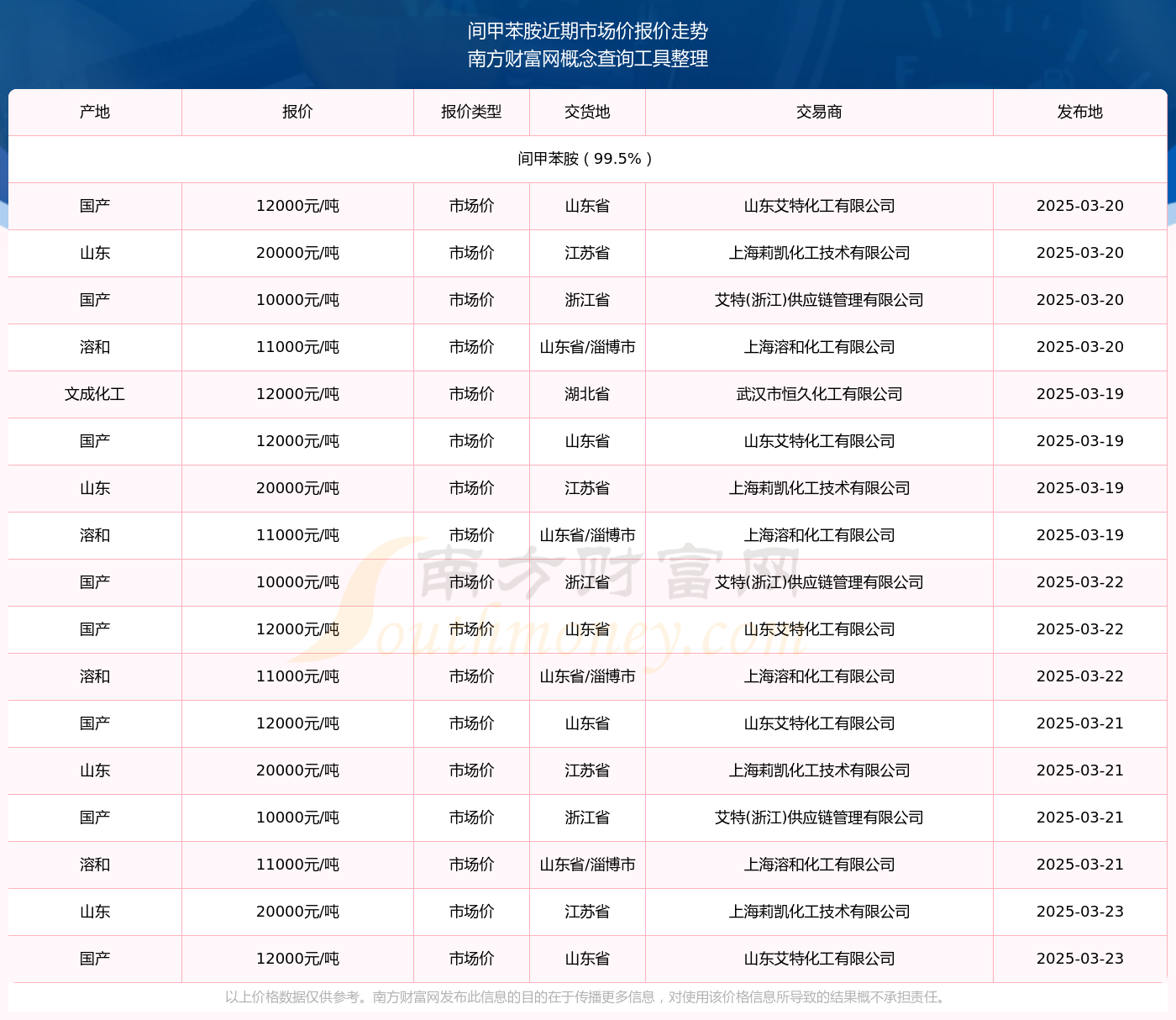Click 12000元/吨 price in 文成化工 row
The height and width of the screenshot is (1020, 1176).
[297, 394]
